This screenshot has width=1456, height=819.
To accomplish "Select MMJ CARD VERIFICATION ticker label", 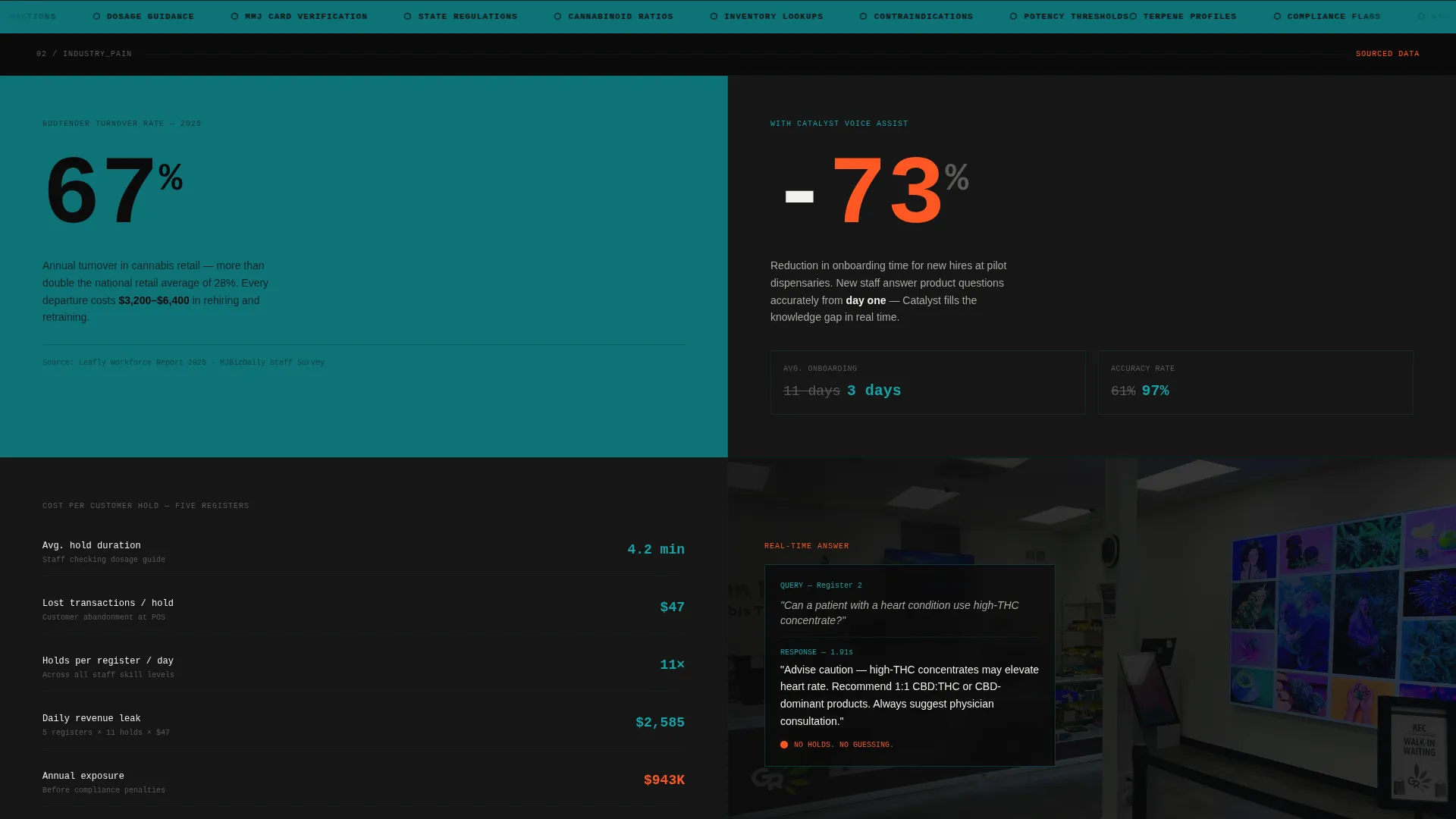I will pyautogui.click(x=306, y=16).
